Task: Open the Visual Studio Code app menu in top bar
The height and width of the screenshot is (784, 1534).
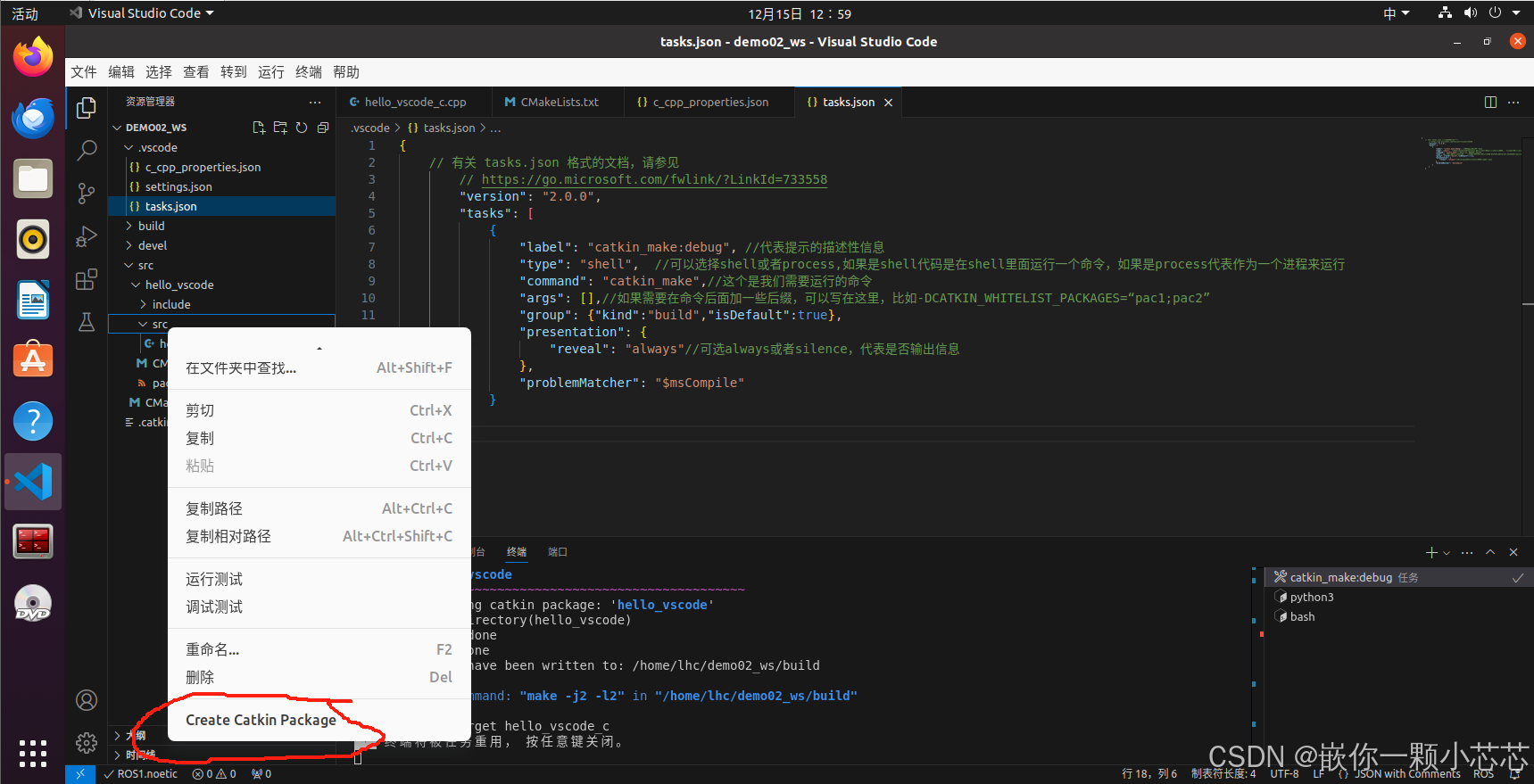Action: tap(142, 13)
